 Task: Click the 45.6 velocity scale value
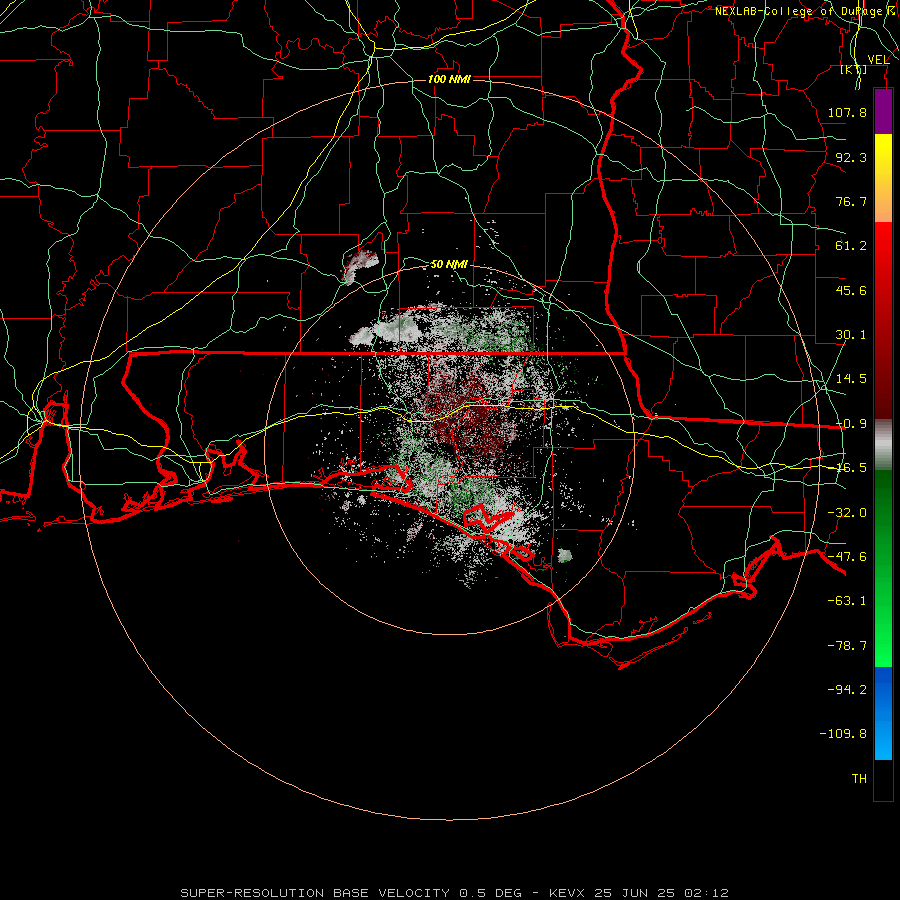[x=851, y=290]
